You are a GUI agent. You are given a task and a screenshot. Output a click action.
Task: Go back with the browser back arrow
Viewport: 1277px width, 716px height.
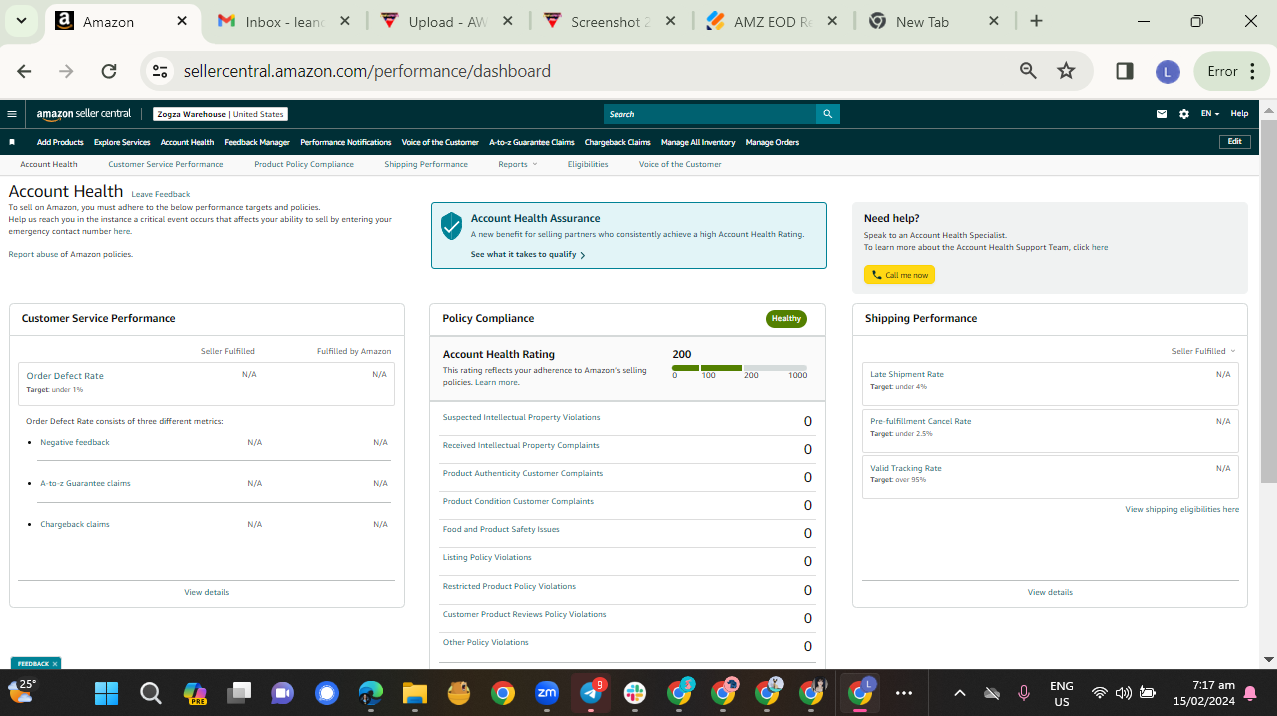(x=24, y=71)
